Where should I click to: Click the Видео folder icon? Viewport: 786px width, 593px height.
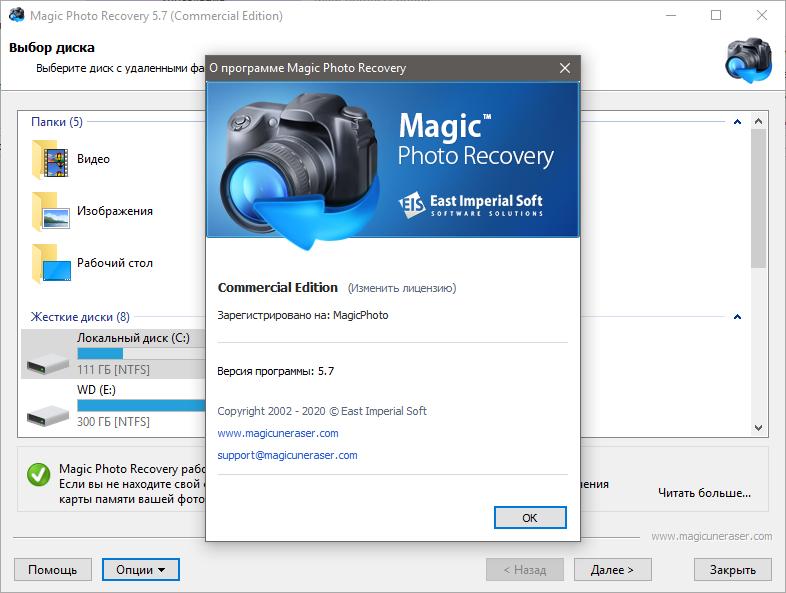(x=50, y=159)
